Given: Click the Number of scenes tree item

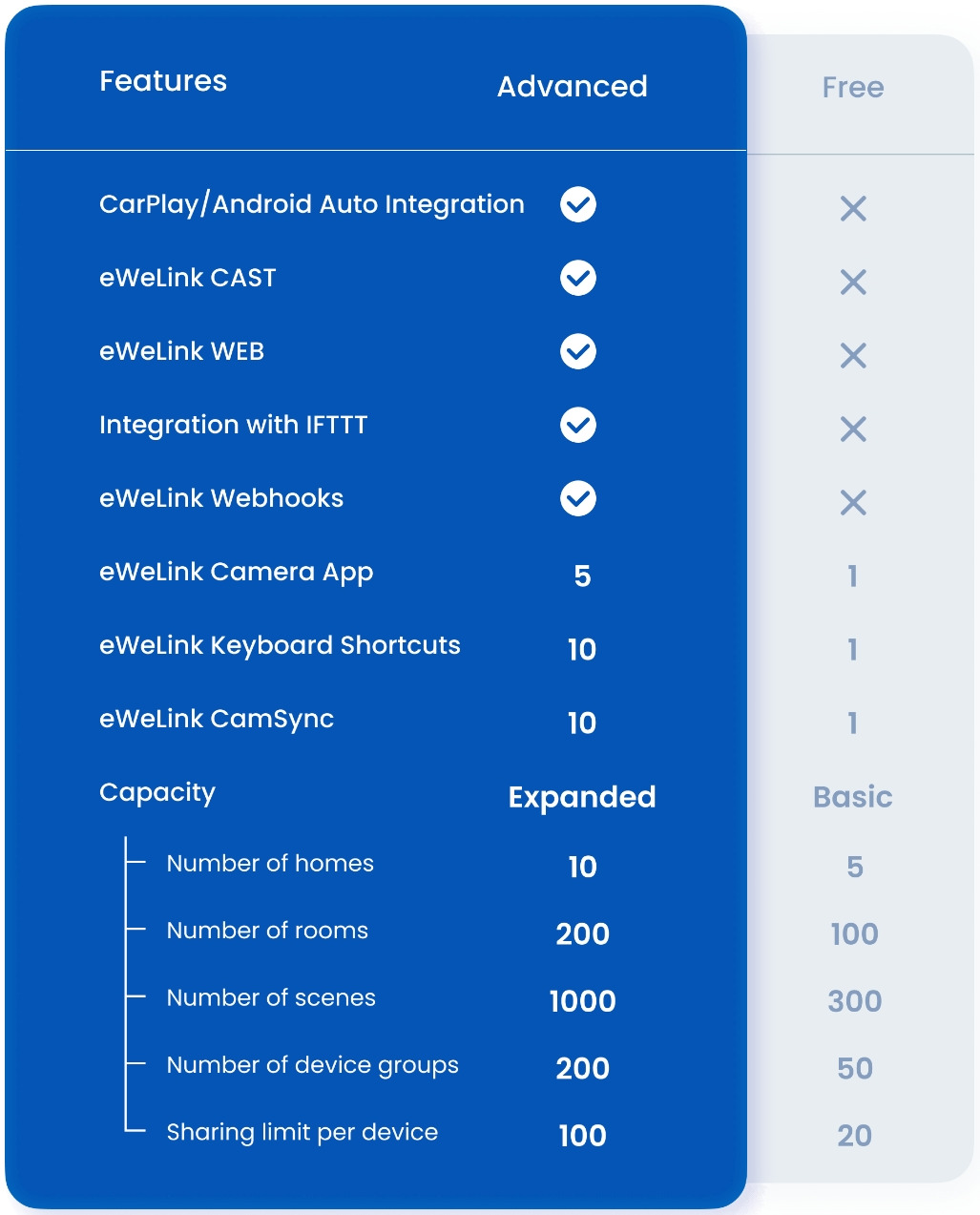Looking at the screenshot, I should [x=271, y=998].
